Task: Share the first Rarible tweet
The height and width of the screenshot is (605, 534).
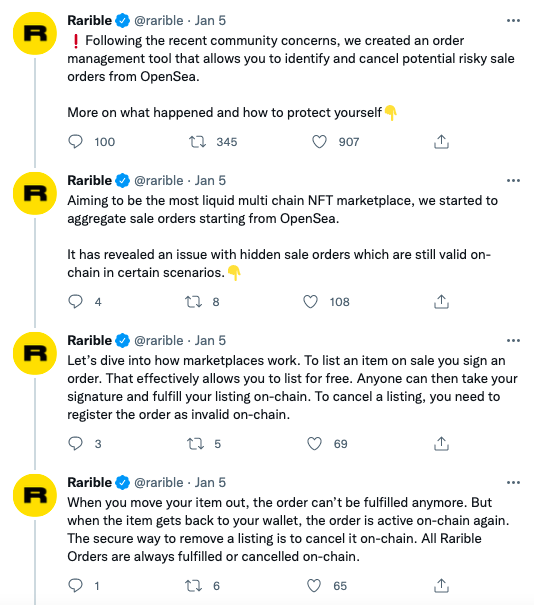Action: (441, 142)
